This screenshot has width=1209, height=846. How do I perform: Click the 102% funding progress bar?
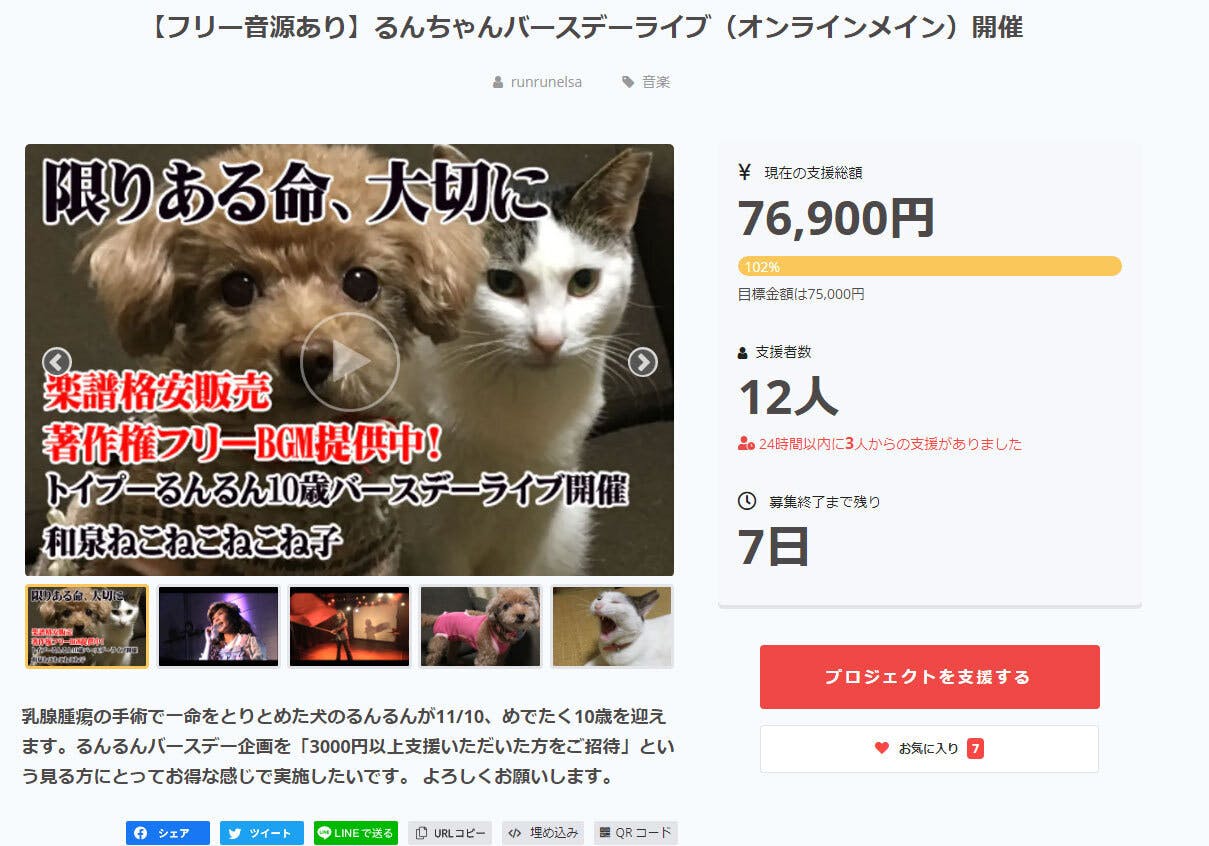[930, 266]
